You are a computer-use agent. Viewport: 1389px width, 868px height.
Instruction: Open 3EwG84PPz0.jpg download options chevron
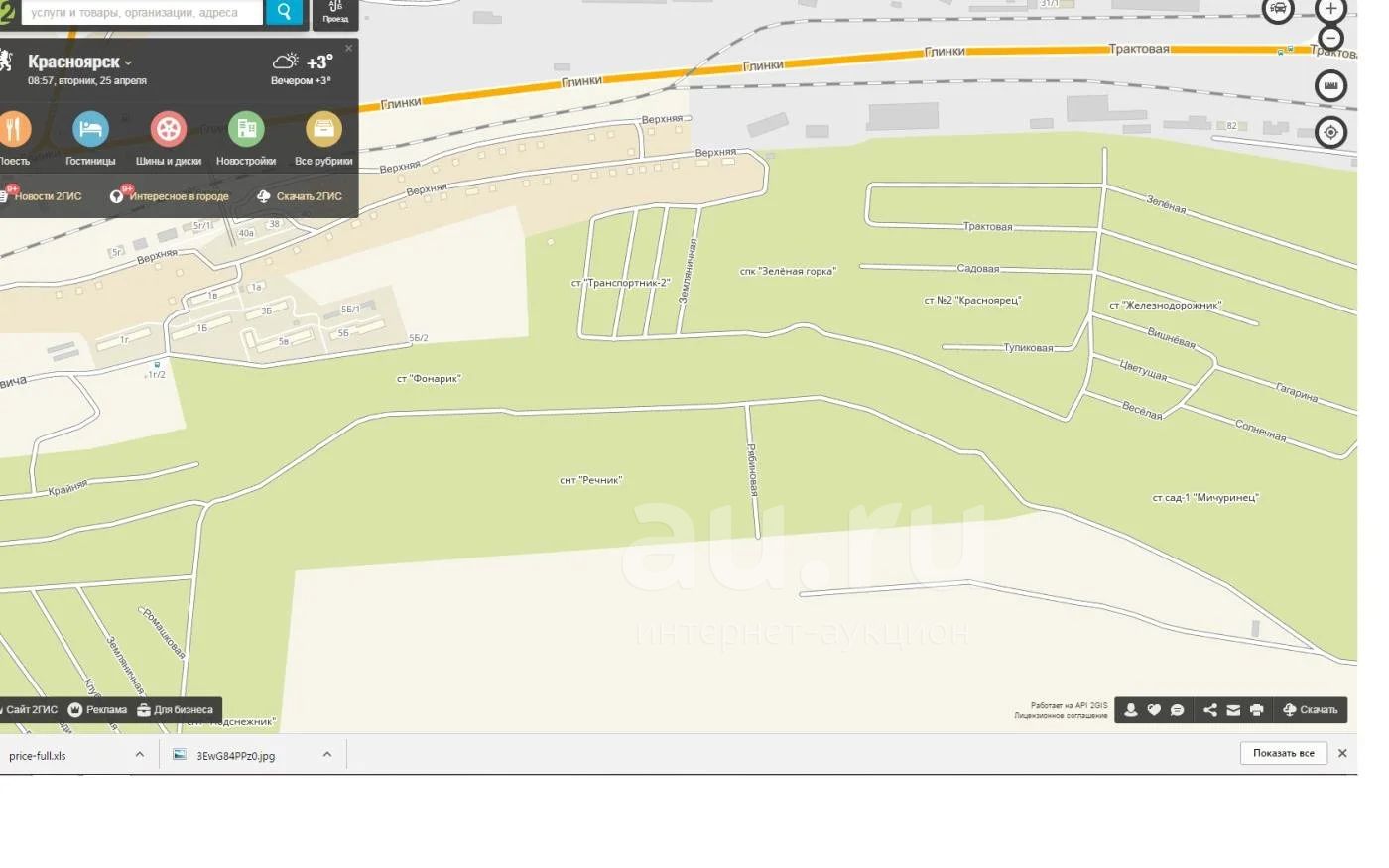point(327,754)
